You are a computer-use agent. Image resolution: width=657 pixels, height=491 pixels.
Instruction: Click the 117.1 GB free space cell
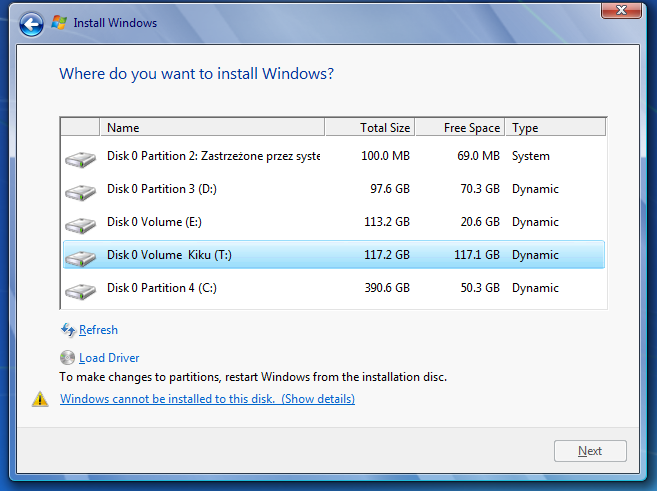click(x=477, y=255)
